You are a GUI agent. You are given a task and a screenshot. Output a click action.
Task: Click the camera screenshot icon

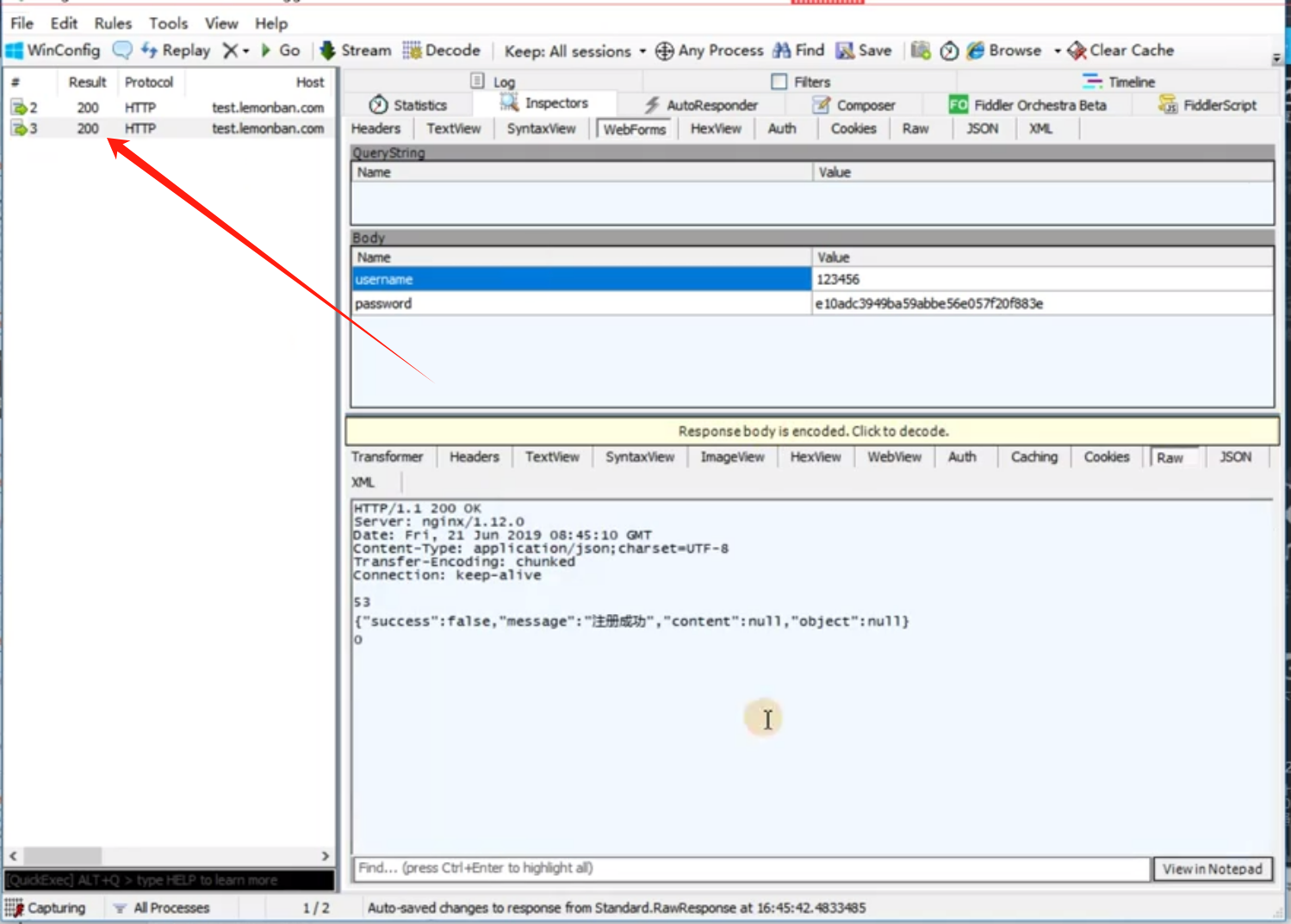coord(921,51)
